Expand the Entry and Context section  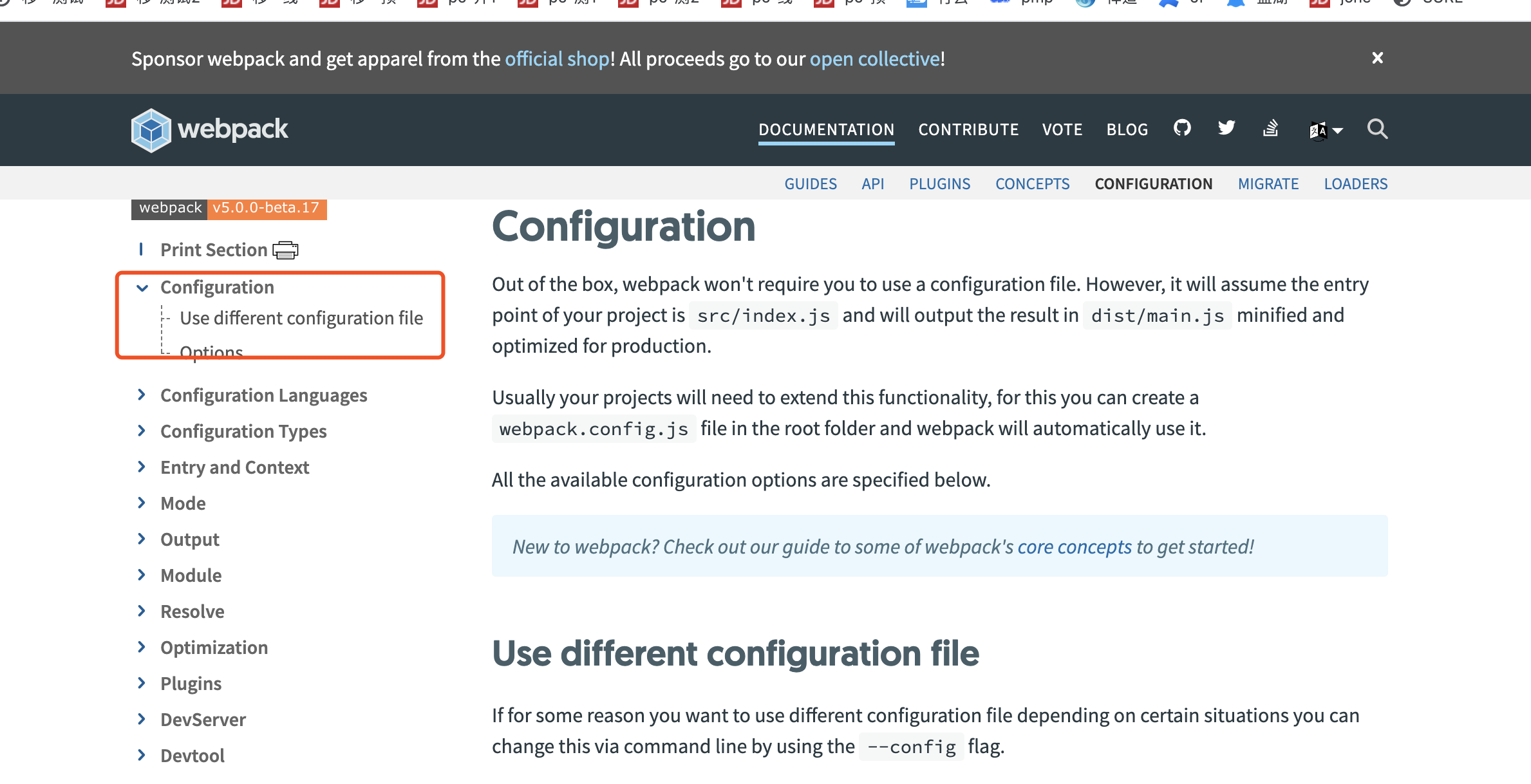142,467
